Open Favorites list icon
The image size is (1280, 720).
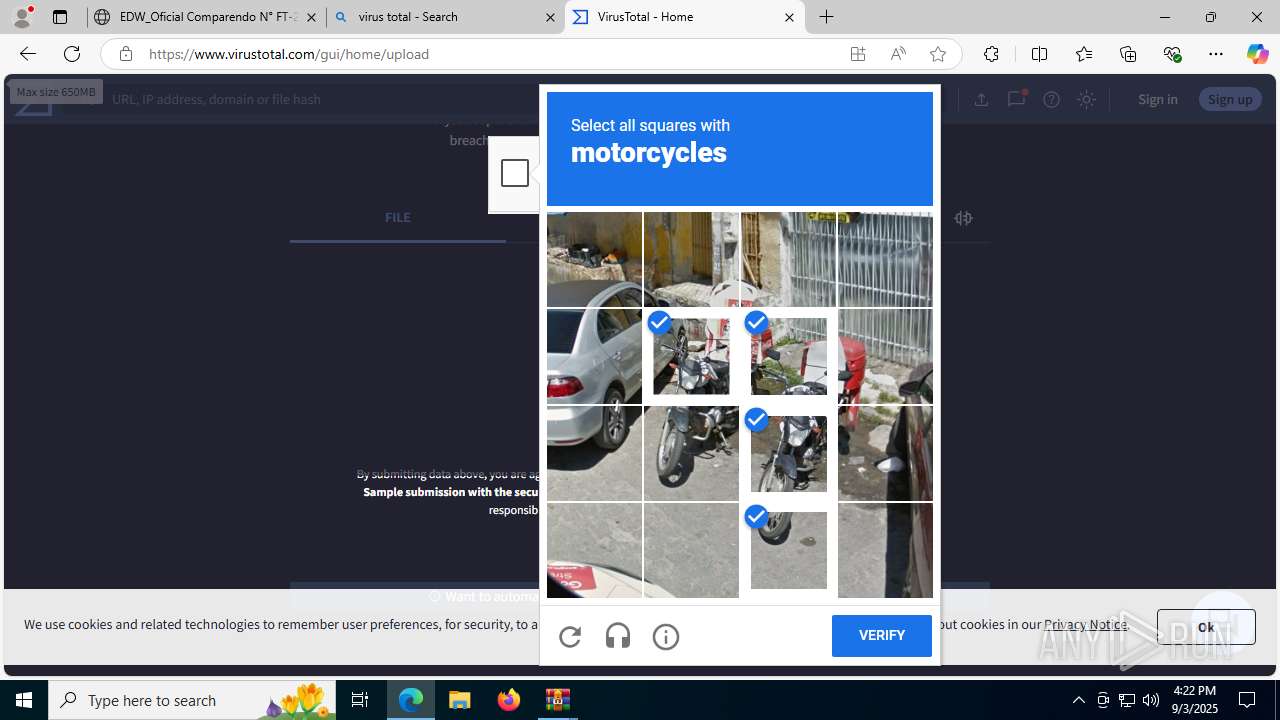coord(1084,54)
